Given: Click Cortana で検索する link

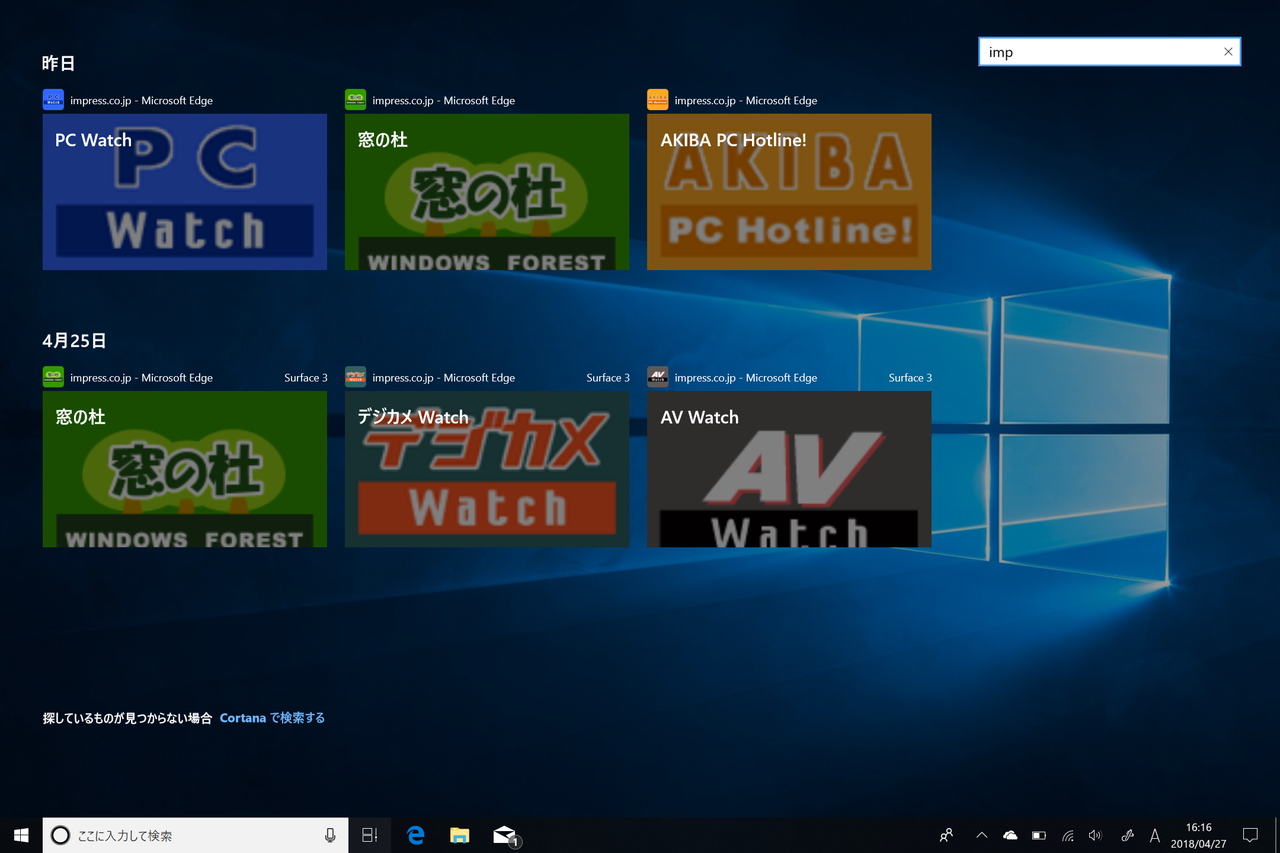Looking at the screenshot, I should pyautogui.click(x=272, y=718).
